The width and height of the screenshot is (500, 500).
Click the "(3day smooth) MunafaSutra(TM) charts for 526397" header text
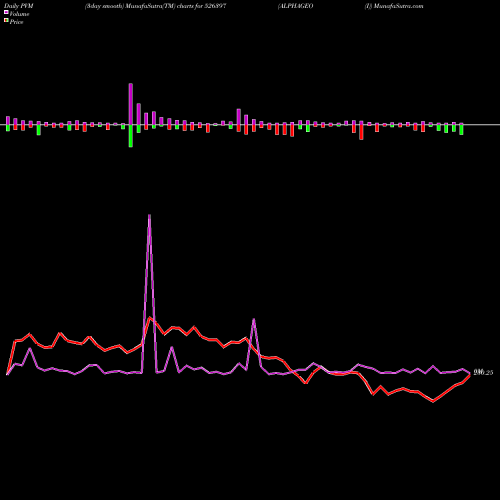coord(155,6)
